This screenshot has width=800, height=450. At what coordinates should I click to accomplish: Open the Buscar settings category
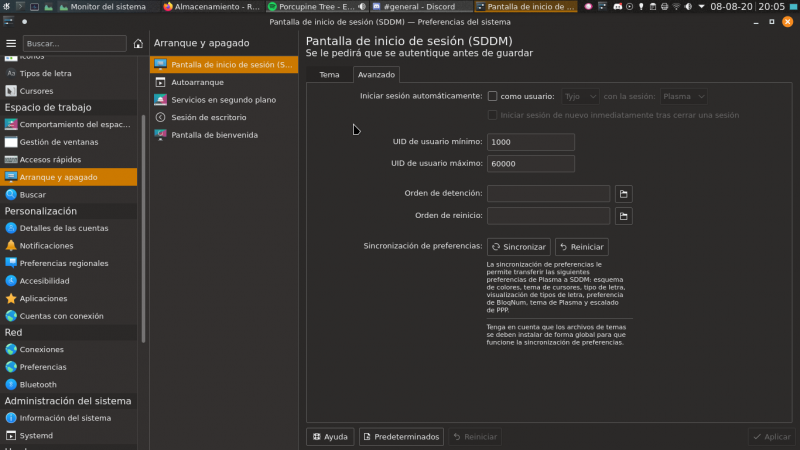coord(68,195)
